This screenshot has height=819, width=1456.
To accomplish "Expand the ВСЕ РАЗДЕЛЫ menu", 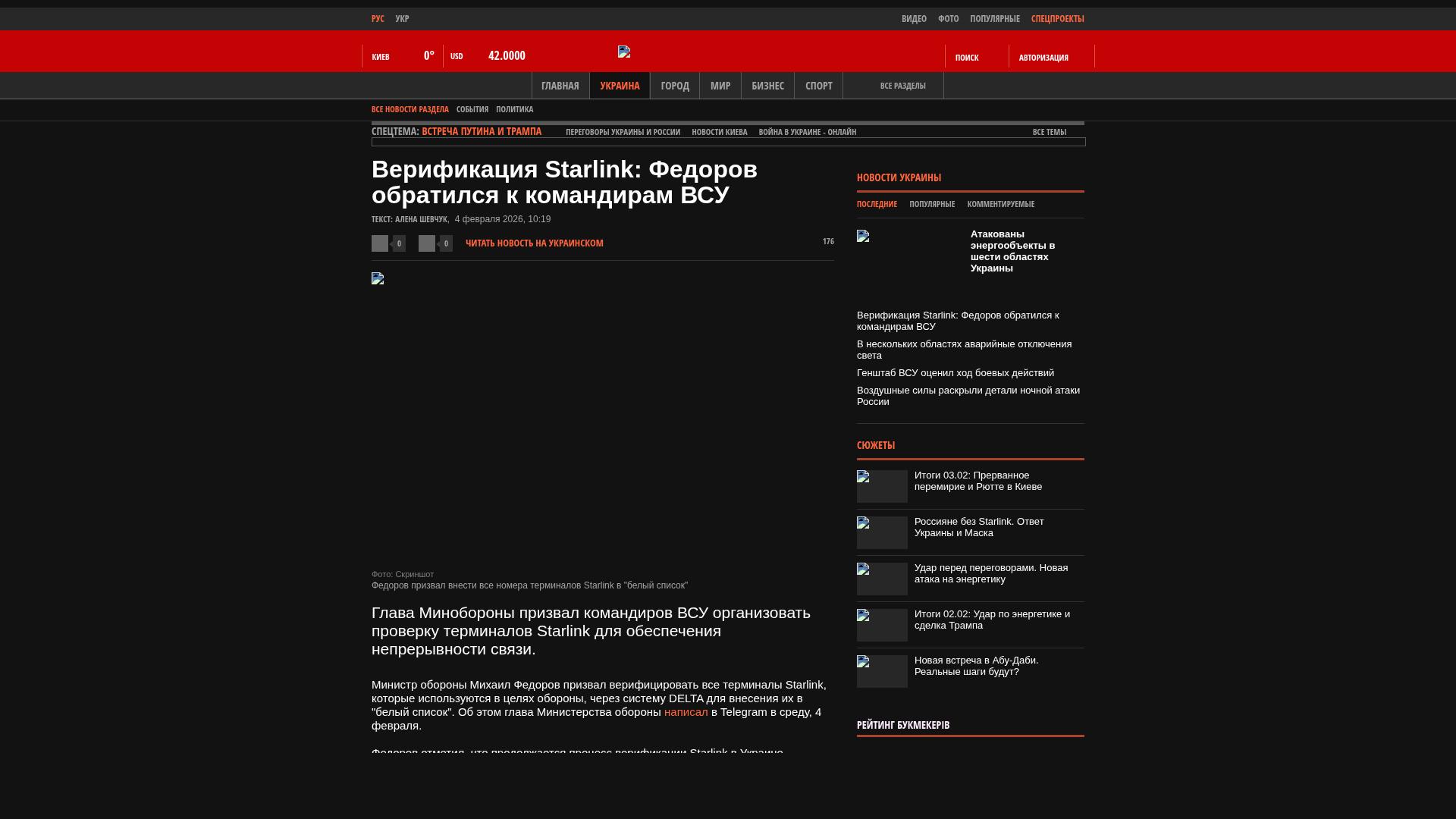I will click(x=902, y=86).
